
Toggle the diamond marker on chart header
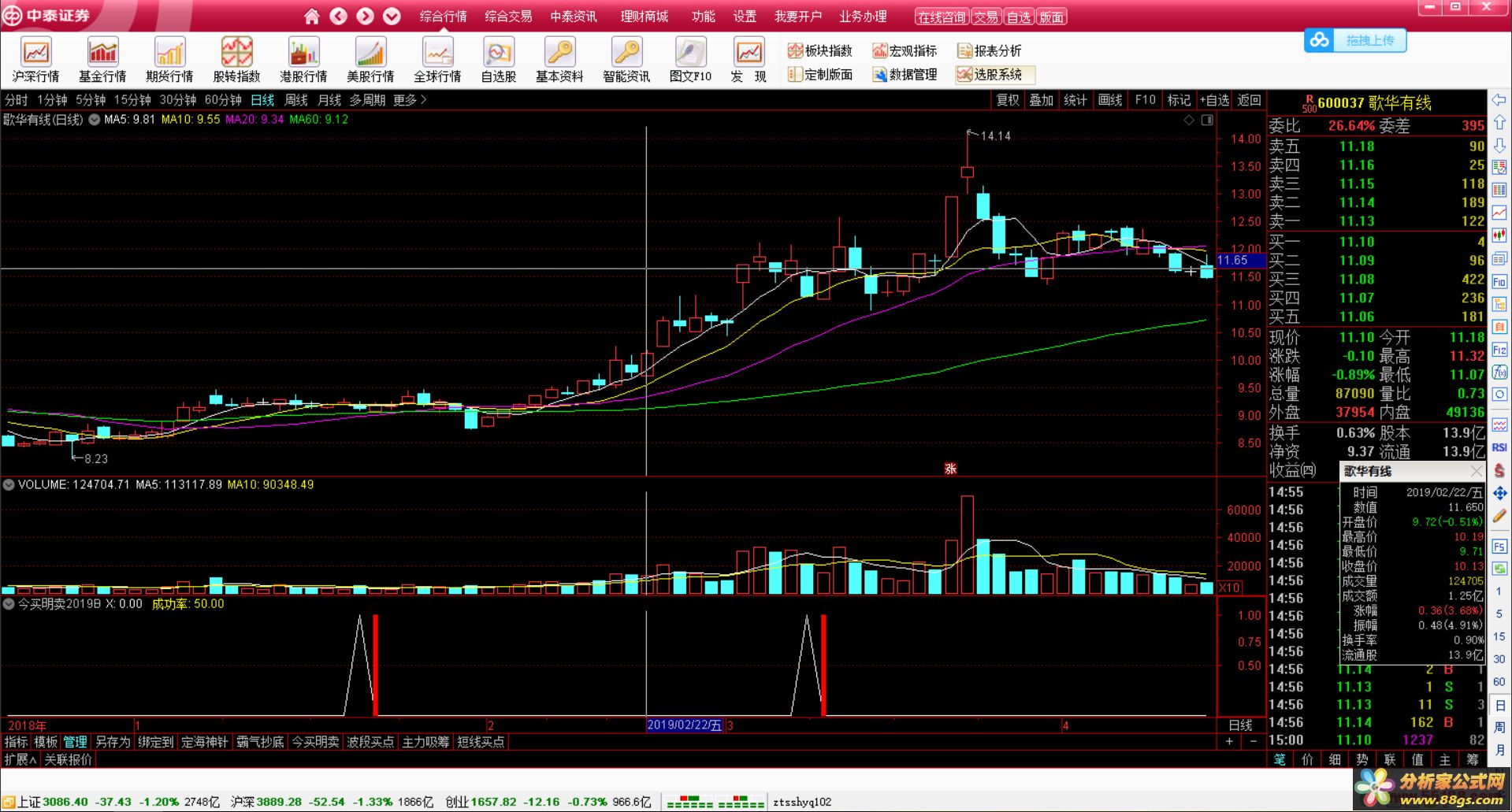coord(1189,120)
